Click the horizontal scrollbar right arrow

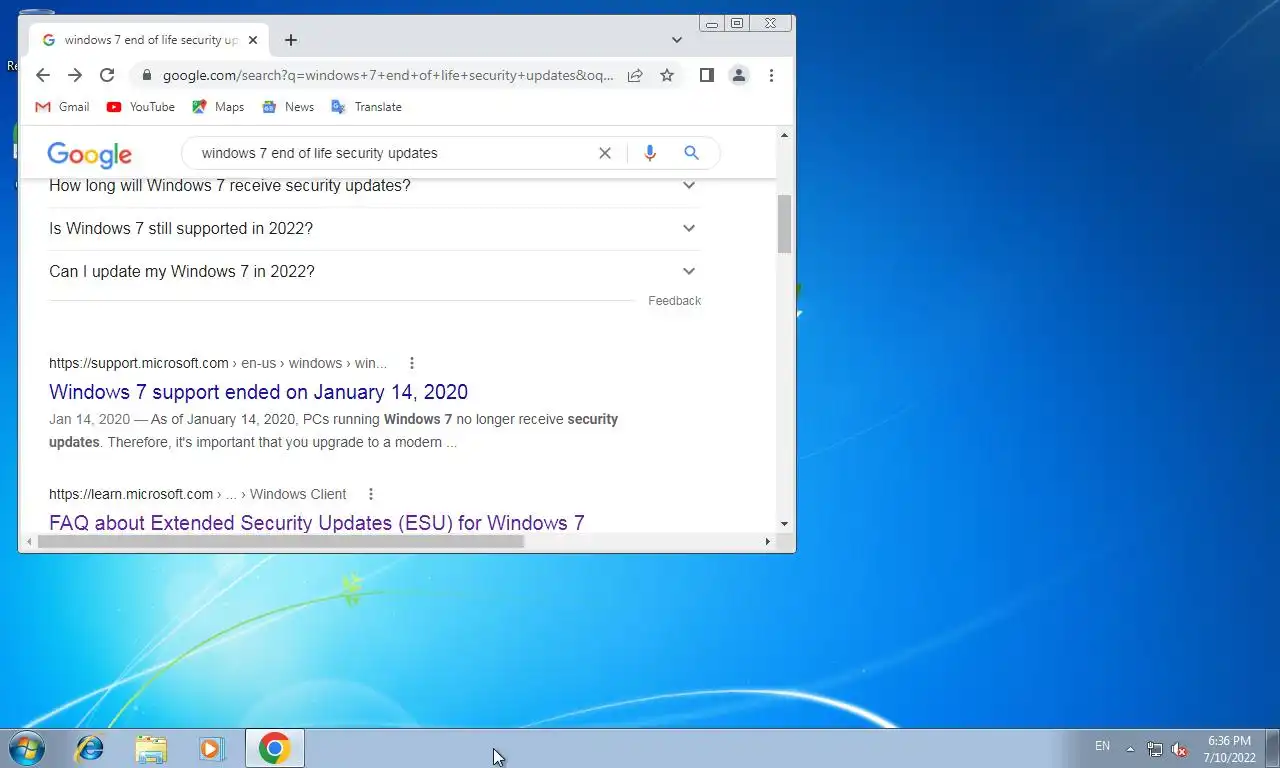click(768, 541)
